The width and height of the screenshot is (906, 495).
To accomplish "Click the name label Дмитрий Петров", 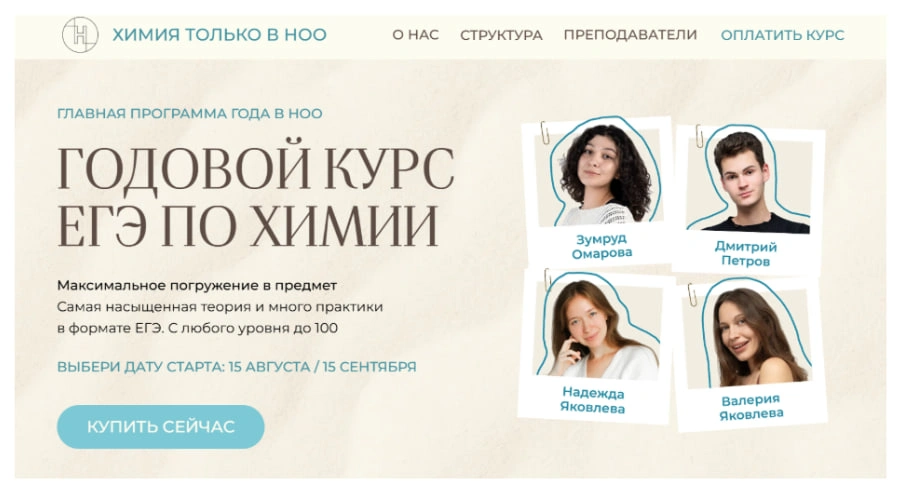I will (x=746, y=254).
